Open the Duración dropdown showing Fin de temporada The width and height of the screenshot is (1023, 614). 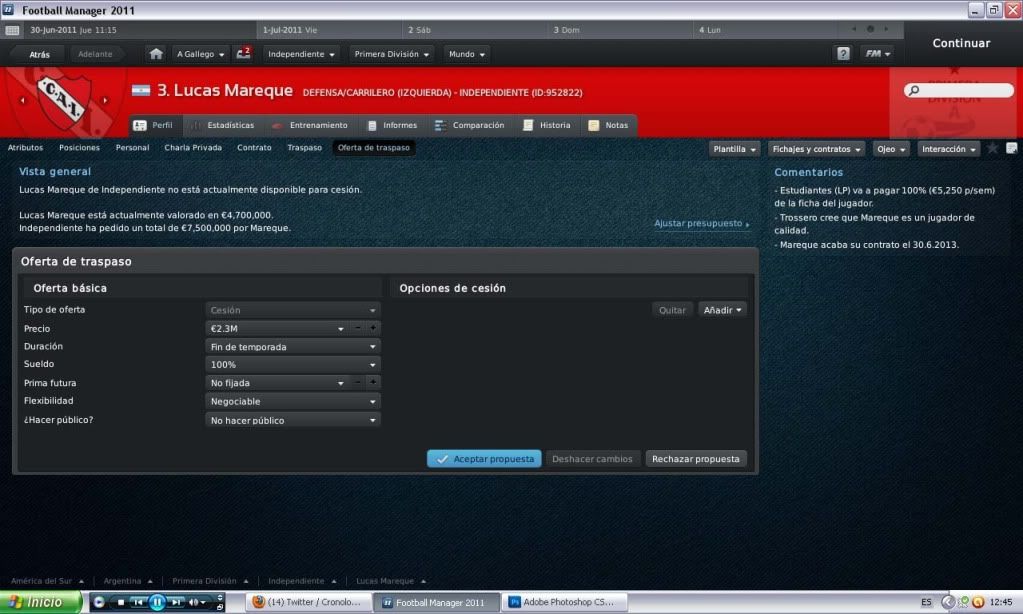tap(292, 346)
